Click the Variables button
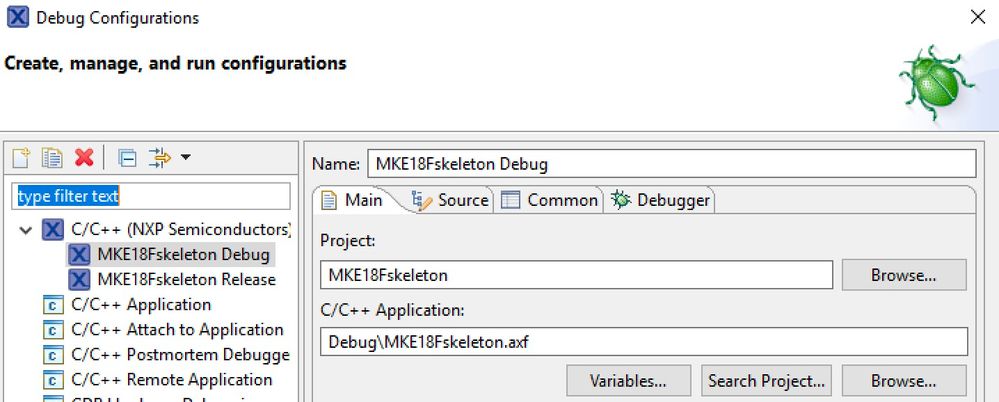Screen dimensions: 999x402 pyautogui.click(x=628, y=380)
